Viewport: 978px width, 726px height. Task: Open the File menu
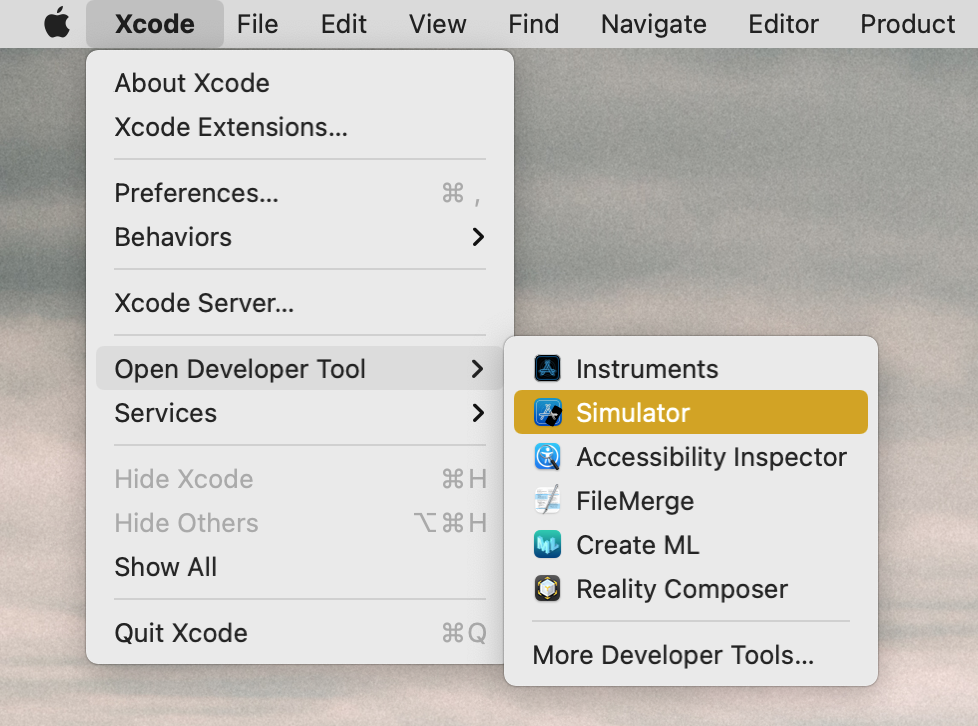click(258, 24)
